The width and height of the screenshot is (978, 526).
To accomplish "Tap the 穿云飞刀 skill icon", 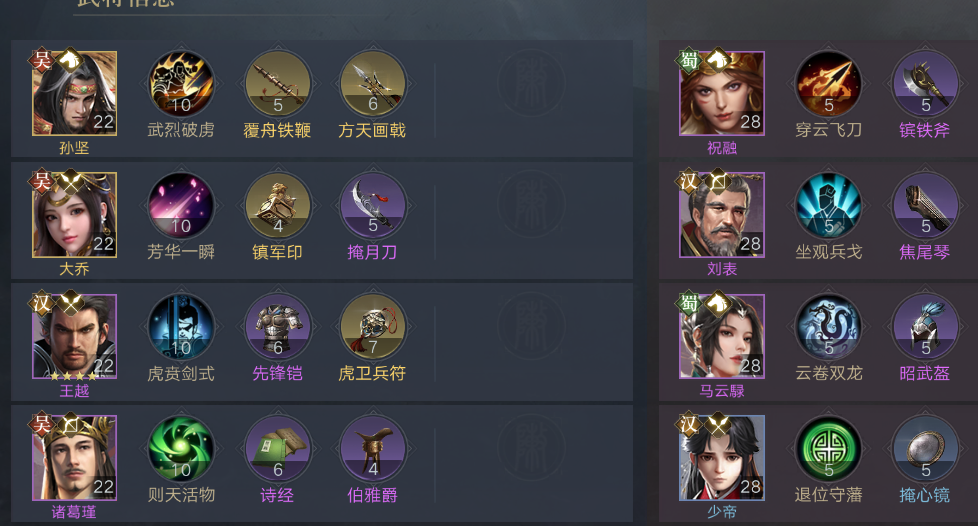I will pyautogui.click(x=828, y=84).
